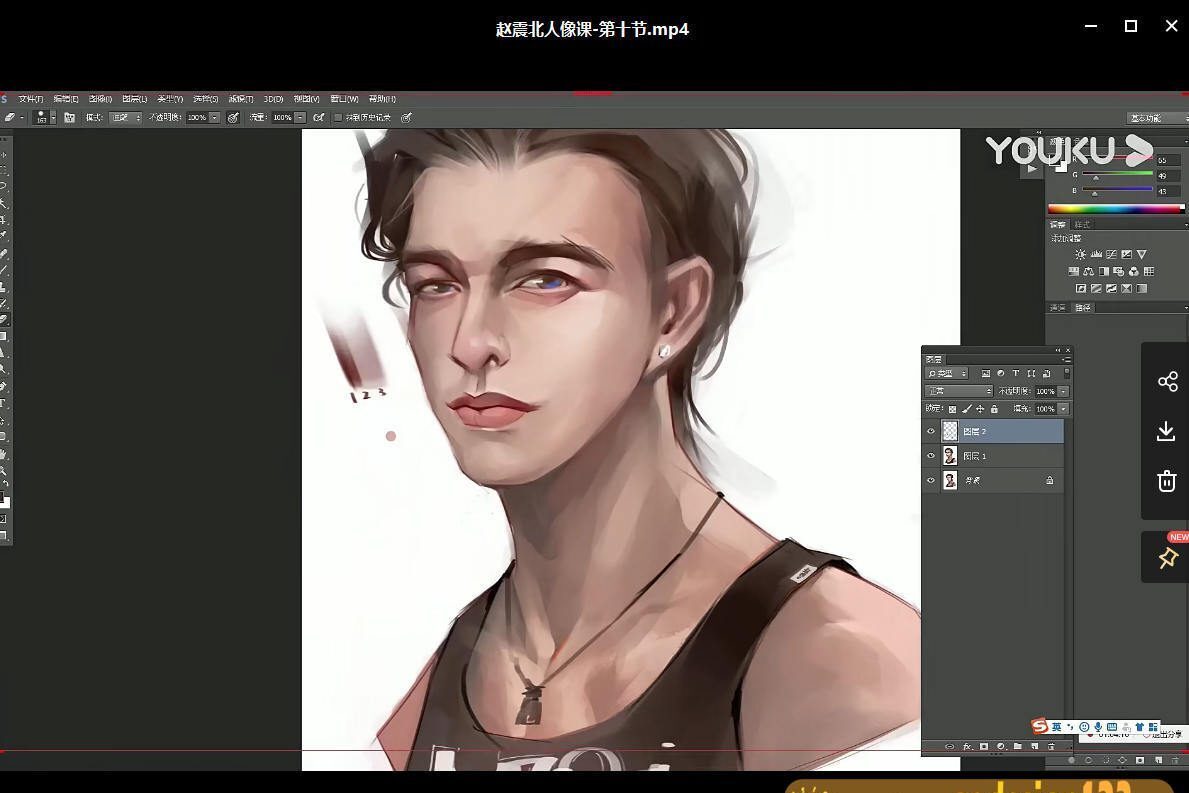
Task: Click the trash delete icon in the Youku sidebar
Action: click(1166, 481)
